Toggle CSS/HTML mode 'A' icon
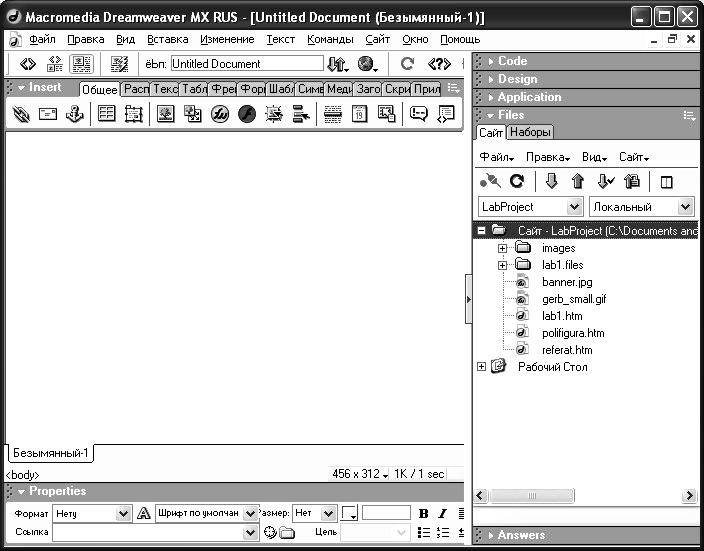Screen dimensions: 704x551 (144, 513)
